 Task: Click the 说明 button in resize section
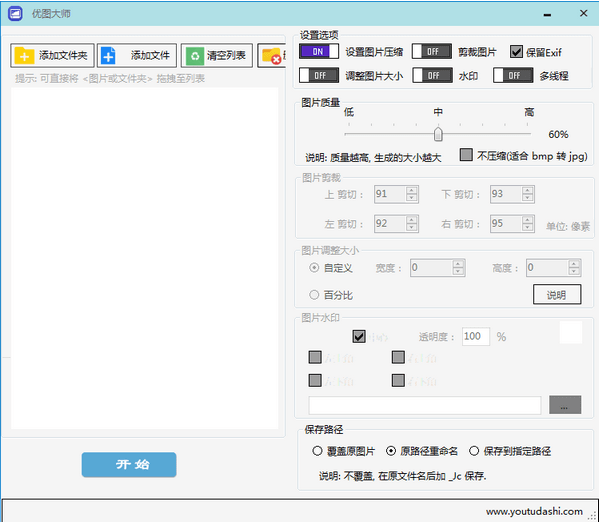click(x=557, y=295)
